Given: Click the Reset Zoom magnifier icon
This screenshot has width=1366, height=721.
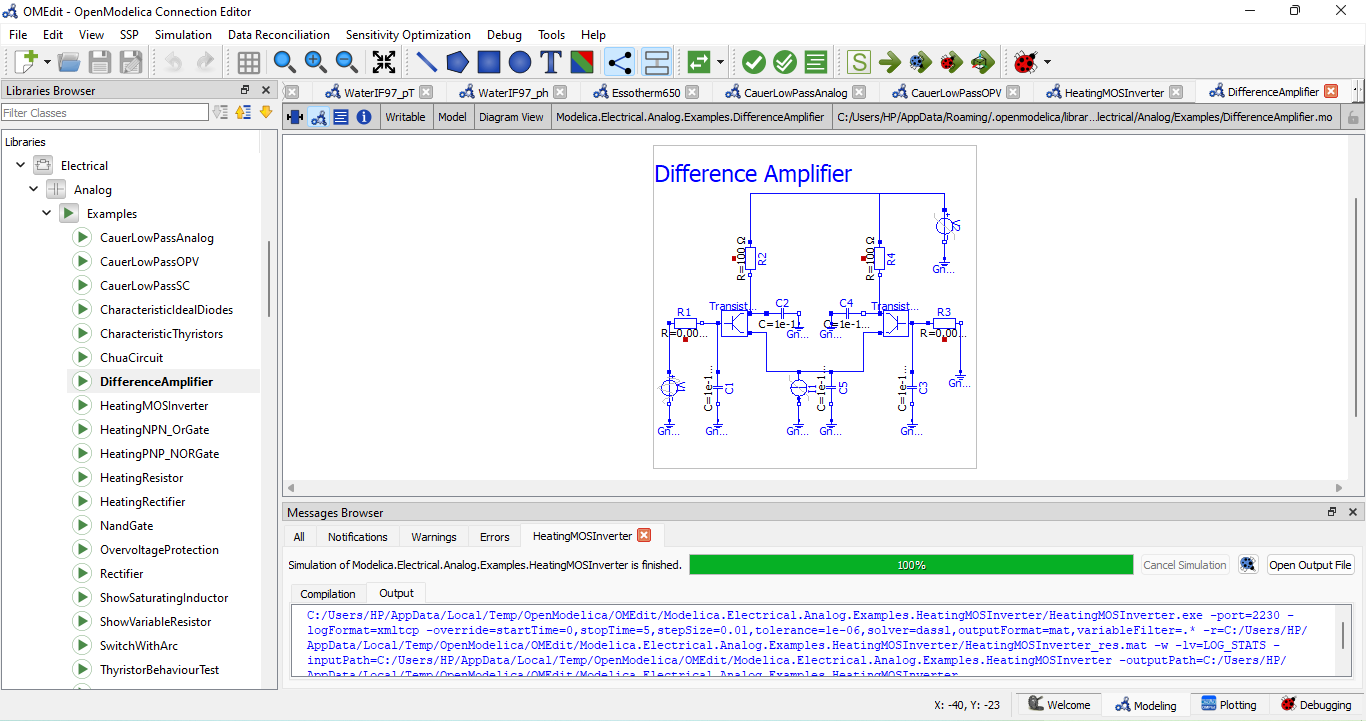Looking at the screenshot, I should click(285, 62).
